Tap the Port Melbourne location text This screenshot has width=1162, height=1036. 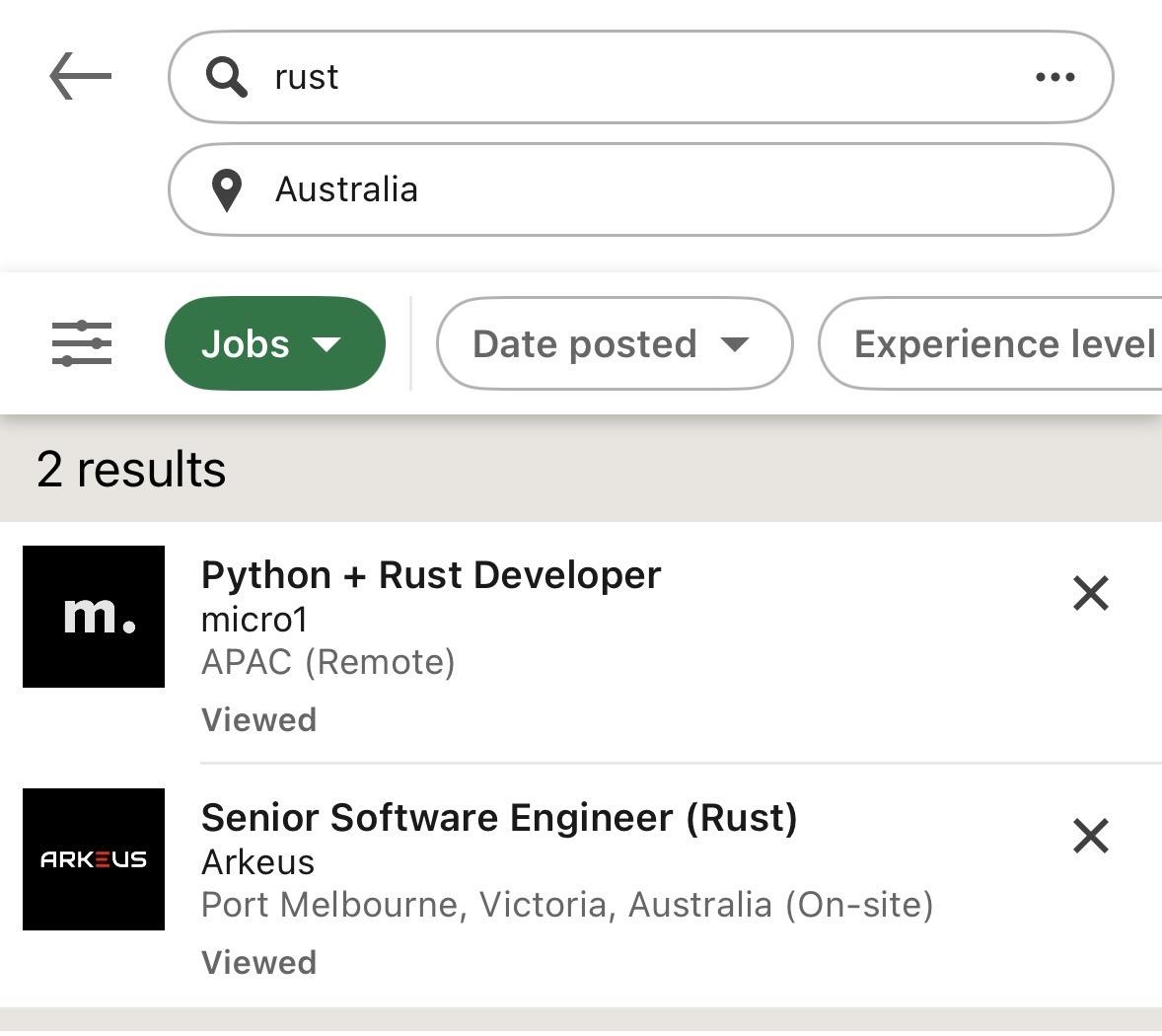[566, 905]
